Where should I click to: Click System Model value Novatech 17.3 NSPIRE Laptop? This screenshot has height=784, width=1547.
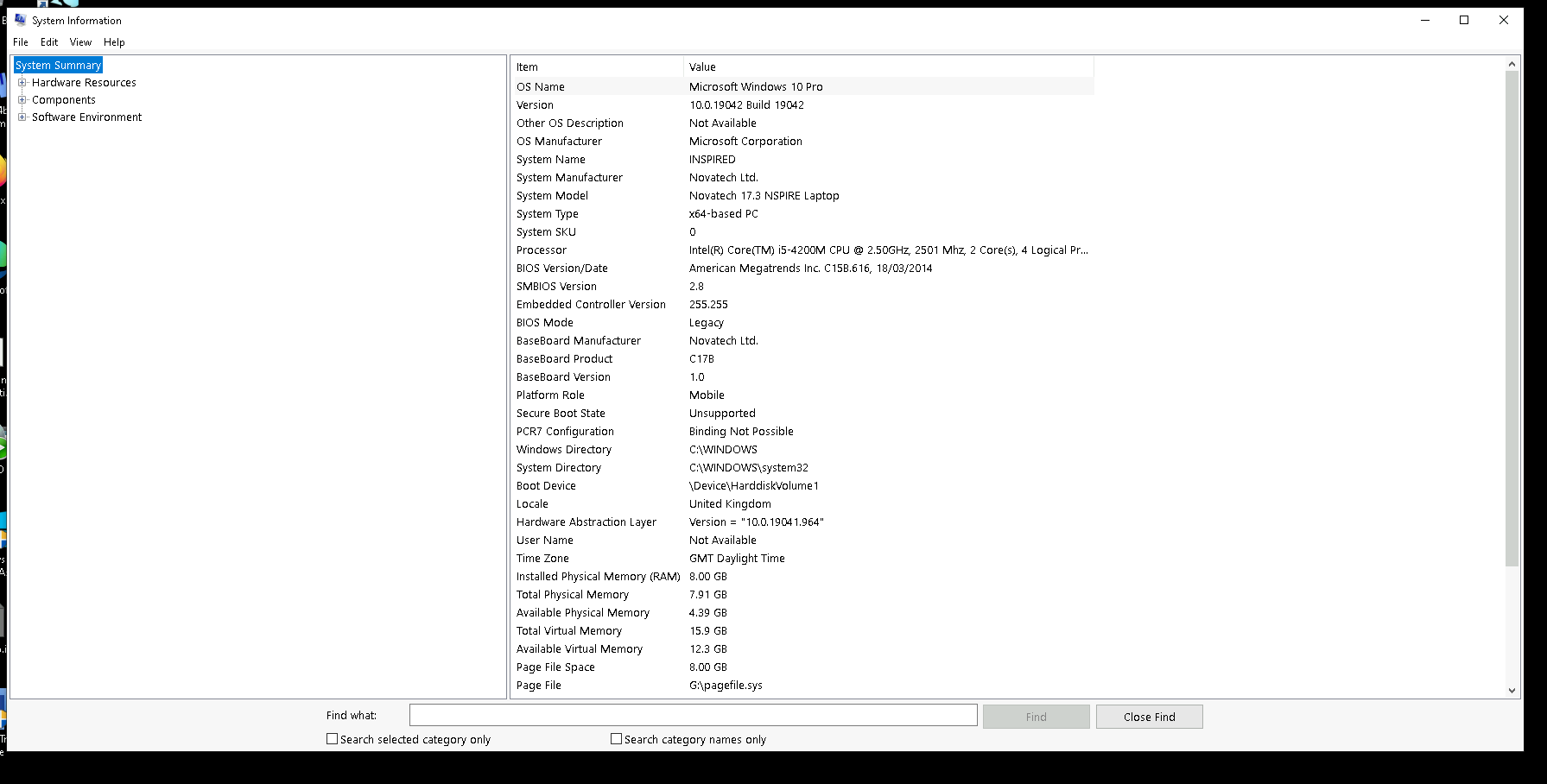pyautogui.click(x=764, y=195)
